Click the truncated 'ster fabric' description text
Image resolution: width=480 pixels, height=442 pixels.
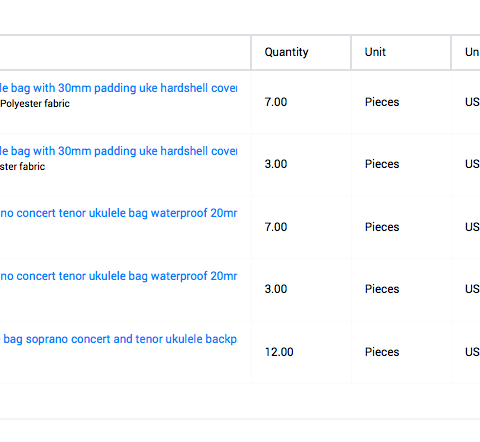click(22, 166)
